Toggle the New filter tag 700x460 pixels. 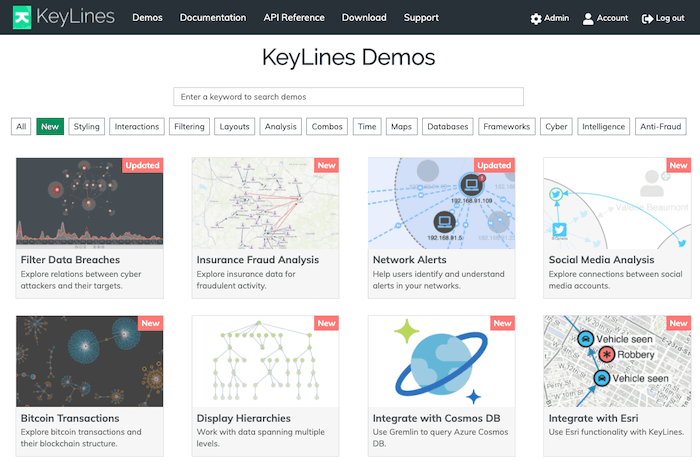coord(50,126)
